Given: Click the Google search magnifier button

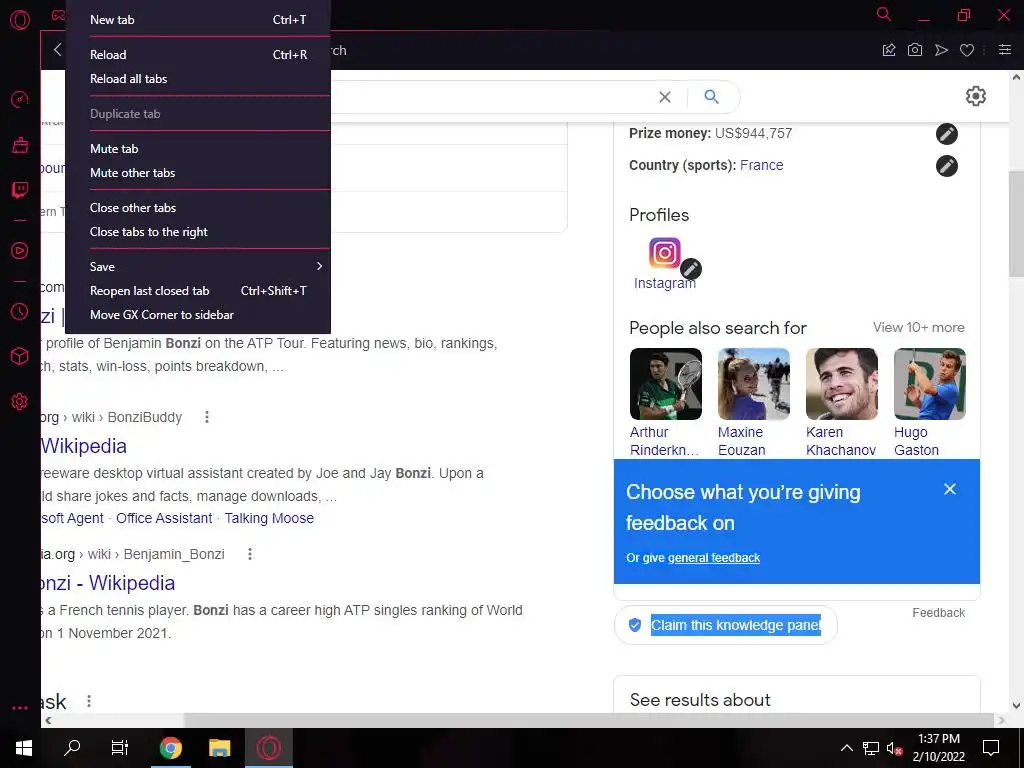Looking at the screenshot, I should click(711, 97).
